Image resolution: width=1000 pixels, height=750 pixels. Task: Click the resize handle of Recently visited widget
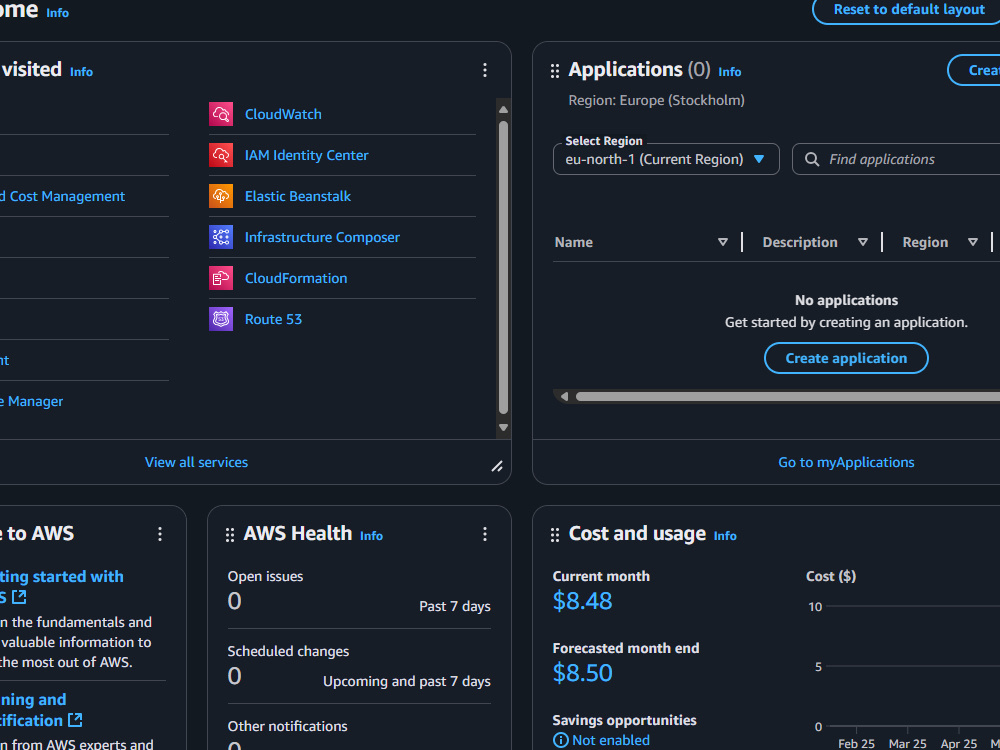point(497,466)
